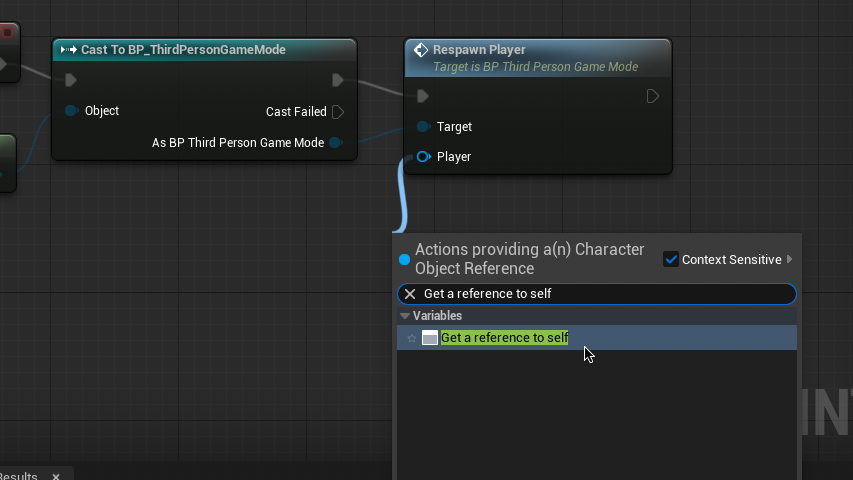Close the Results tab

(x=56, y=477)
